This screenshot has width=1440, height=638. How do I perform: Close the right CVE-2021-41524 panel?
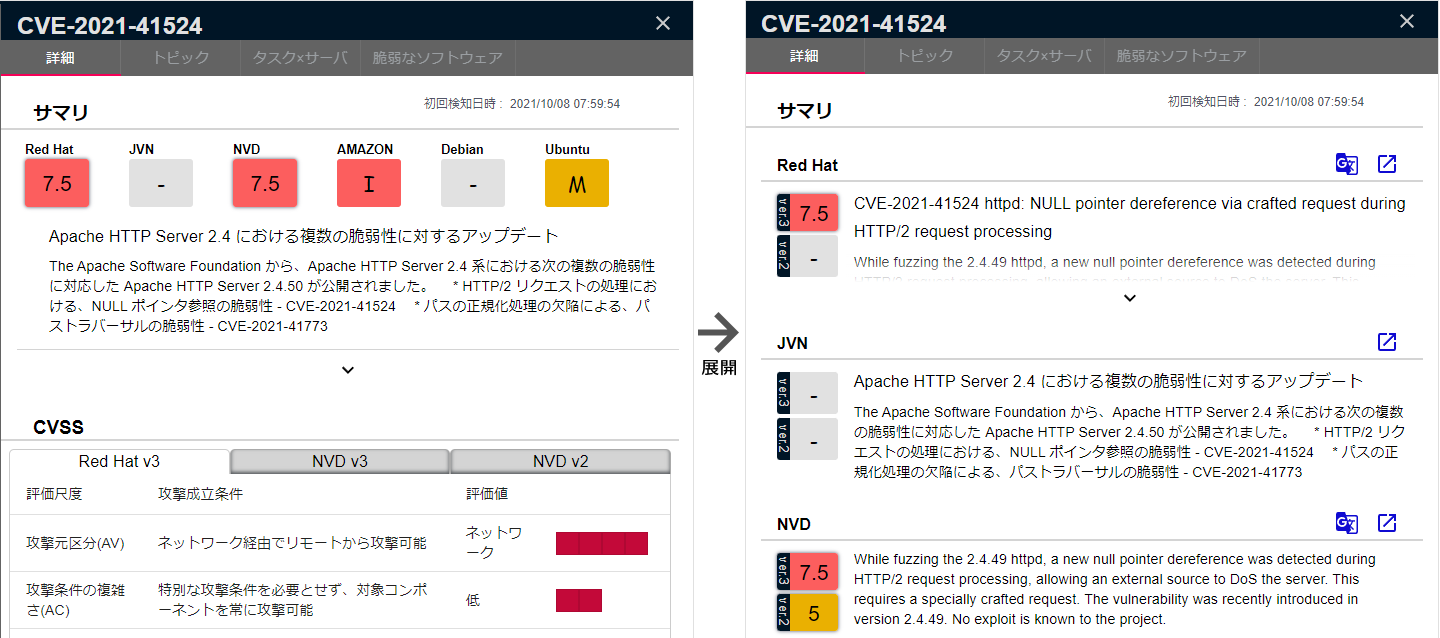(1407, 21)
